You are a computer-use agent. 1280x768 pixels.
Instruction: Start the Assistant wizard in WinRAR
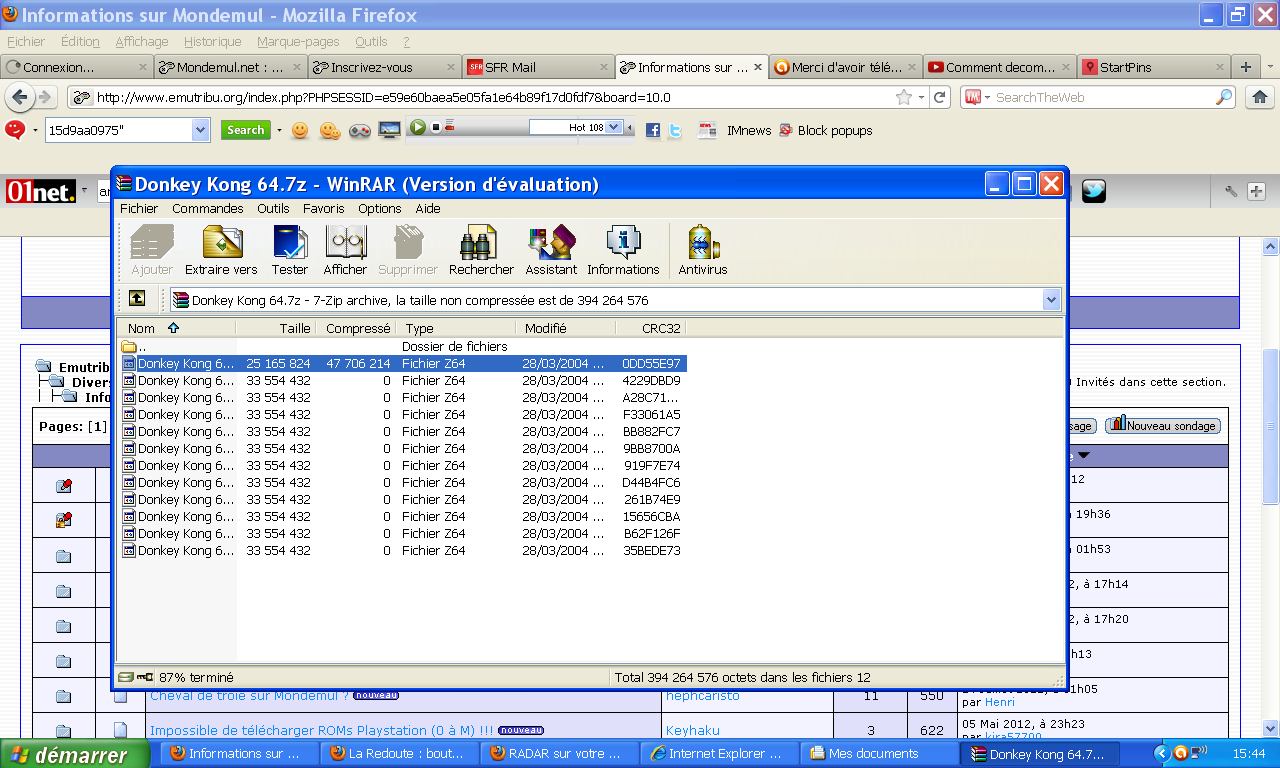click(551, 248)
